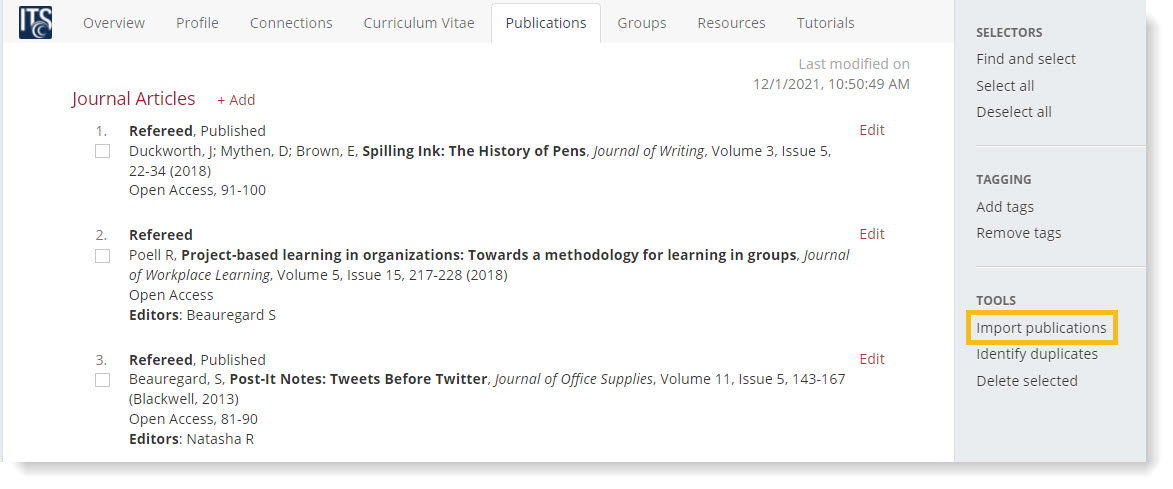Click Delete selected in Tools
The image size is (1173, 489).
[x=1027, y=381]
